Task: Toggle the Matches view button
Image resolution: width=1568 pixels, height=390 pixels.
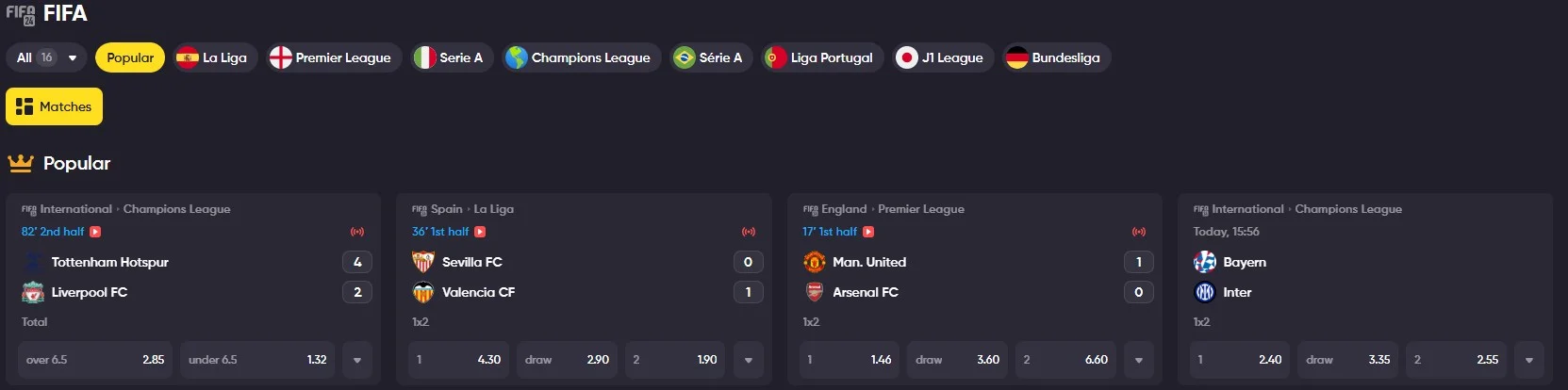Action: [x=54, y=106]
